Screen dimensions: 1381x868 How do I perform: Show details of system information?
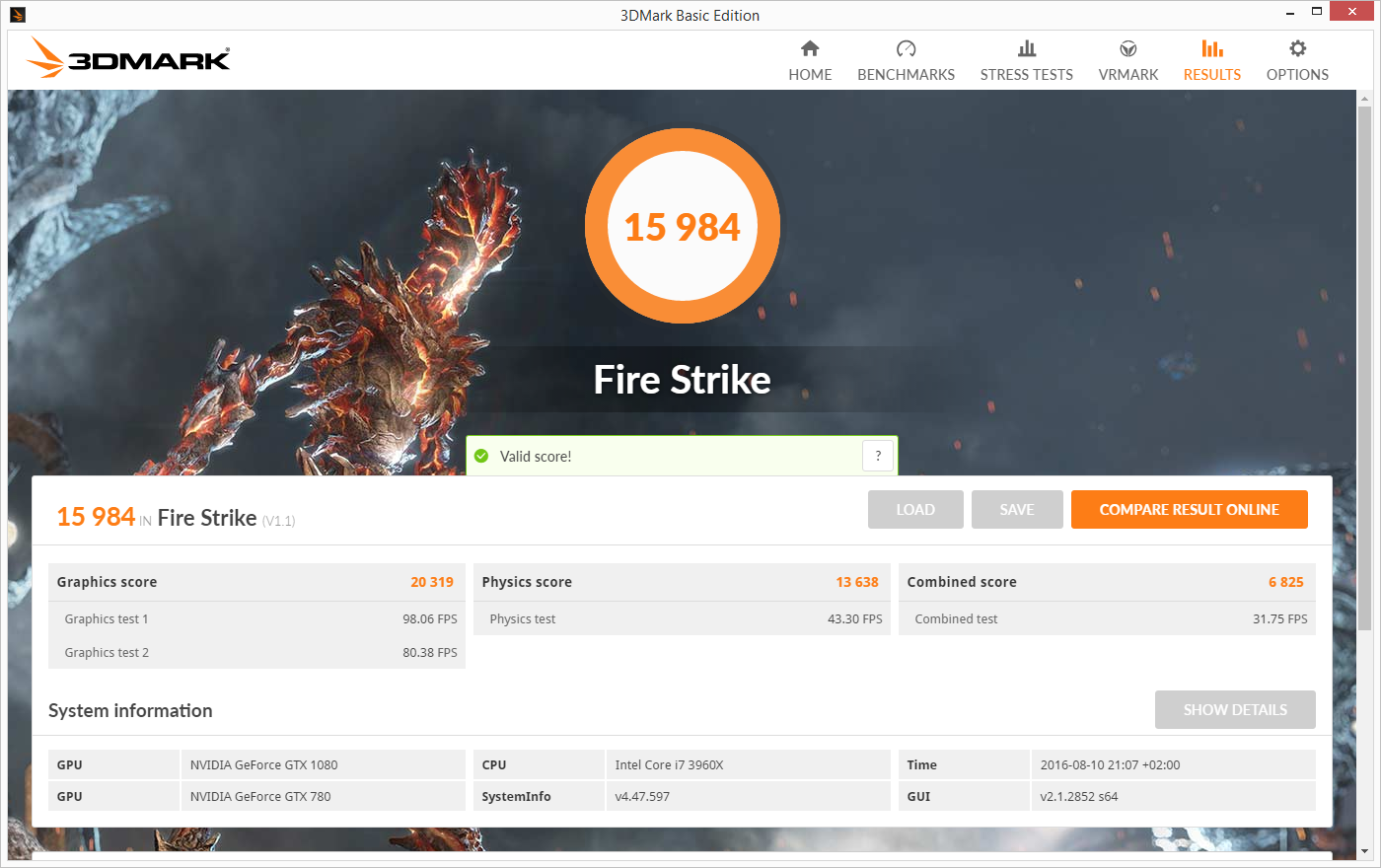pos(1235,709)
